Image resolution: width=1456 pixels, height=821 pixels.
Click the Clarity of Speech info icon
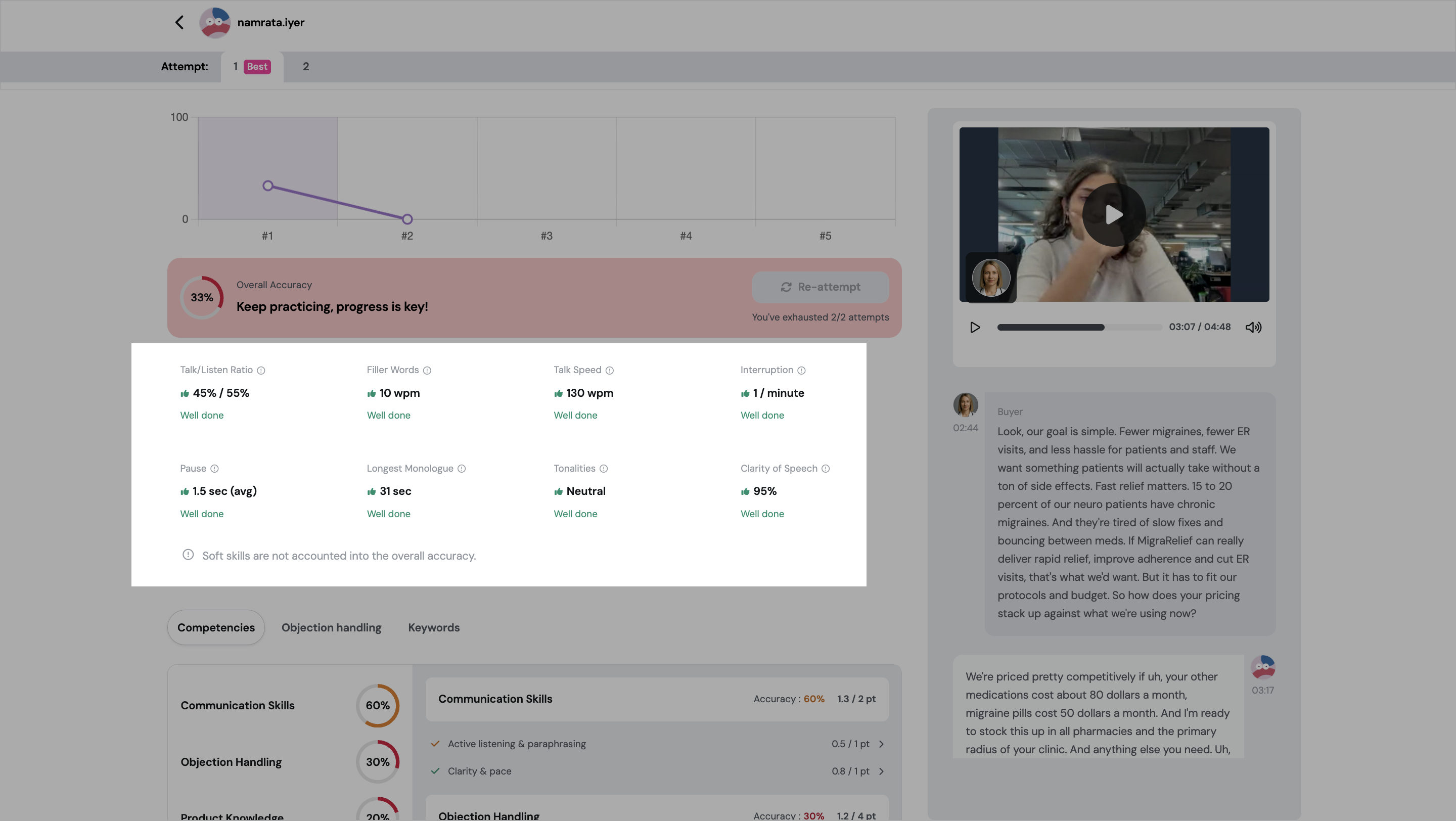pos(825,469)
